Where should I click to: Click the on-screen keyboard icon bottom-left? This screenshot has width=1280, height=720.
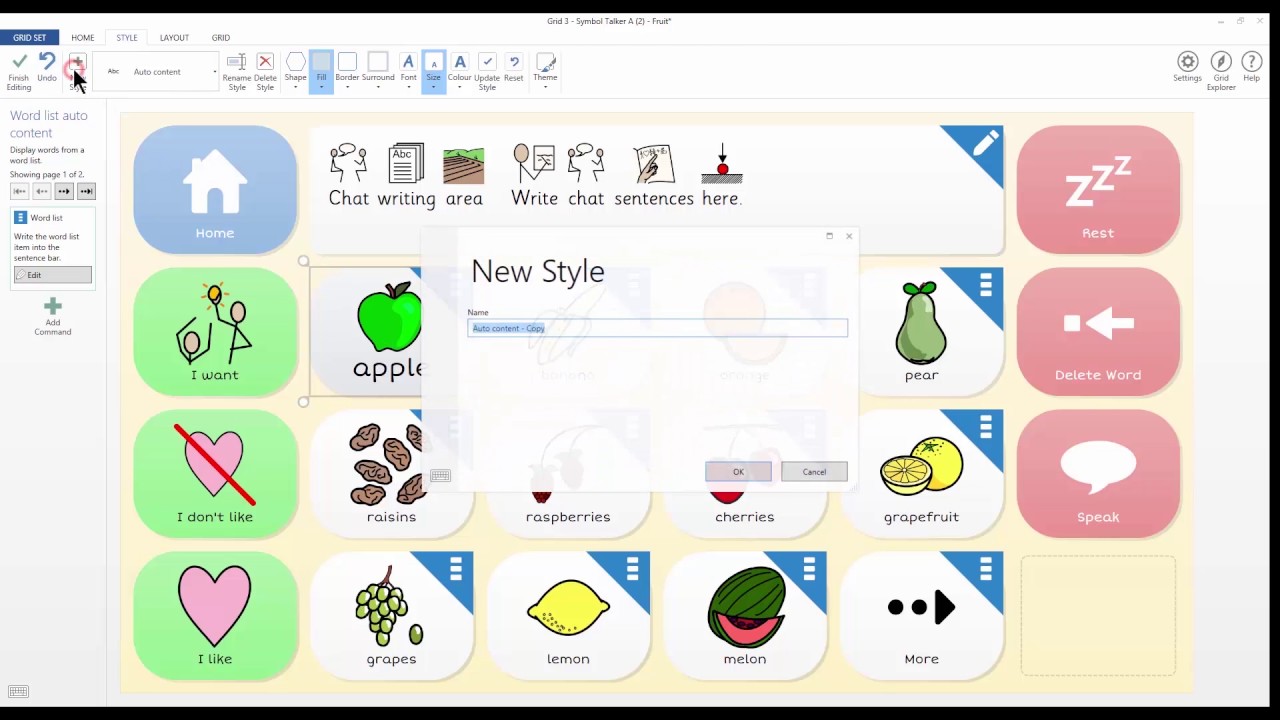[x=18, y=691]
